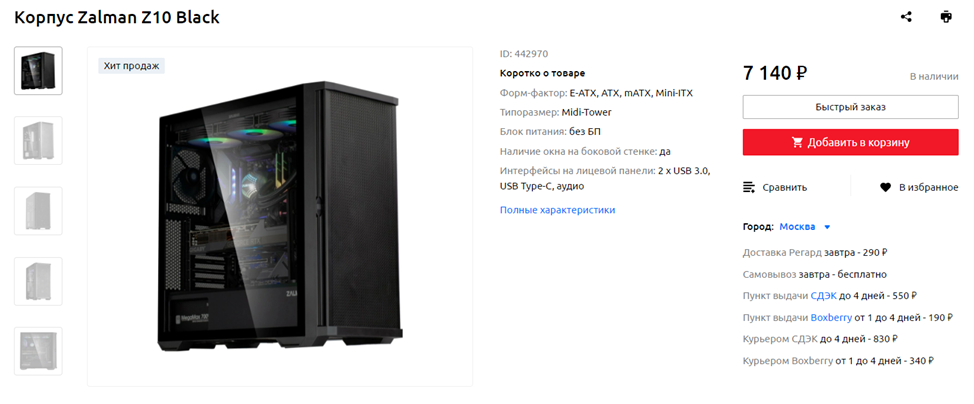Select the fifth case thumbnail

pyautogui.click(x=39, y=351)
